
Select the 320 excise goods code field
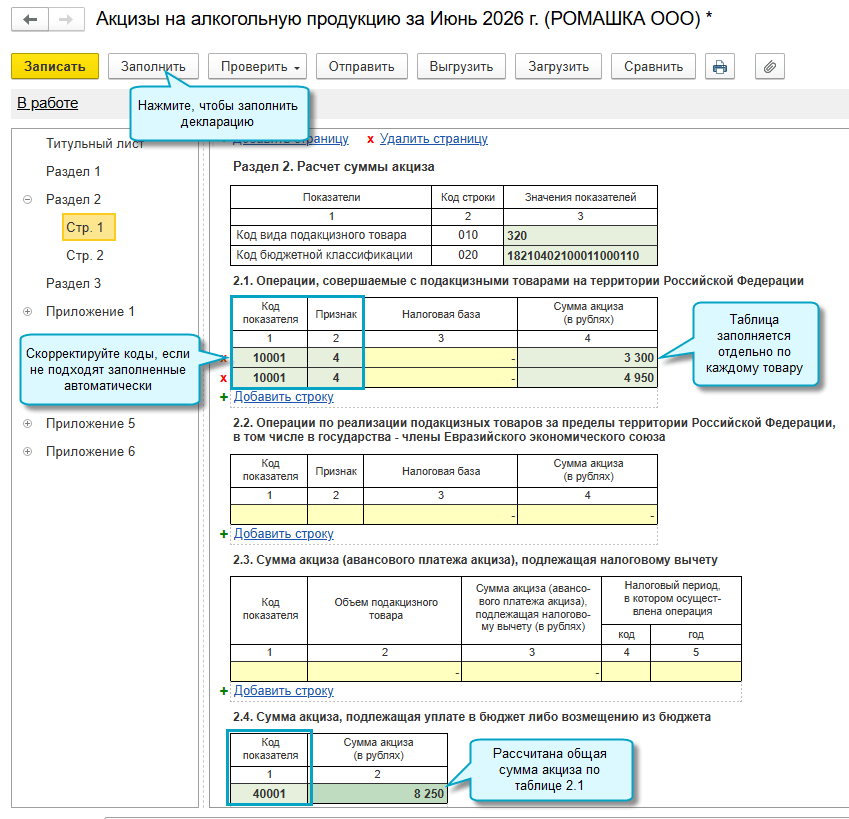(580, 235)
